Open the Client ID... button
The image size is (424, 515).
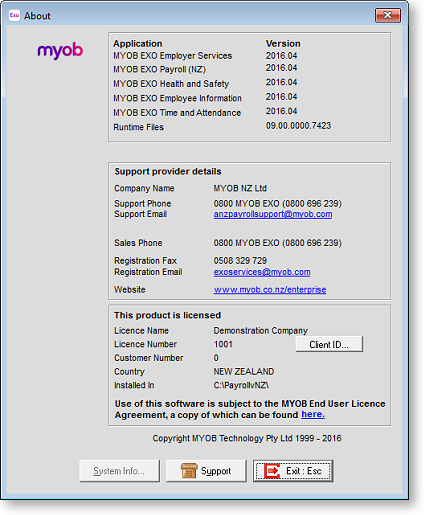click(329, 344)
